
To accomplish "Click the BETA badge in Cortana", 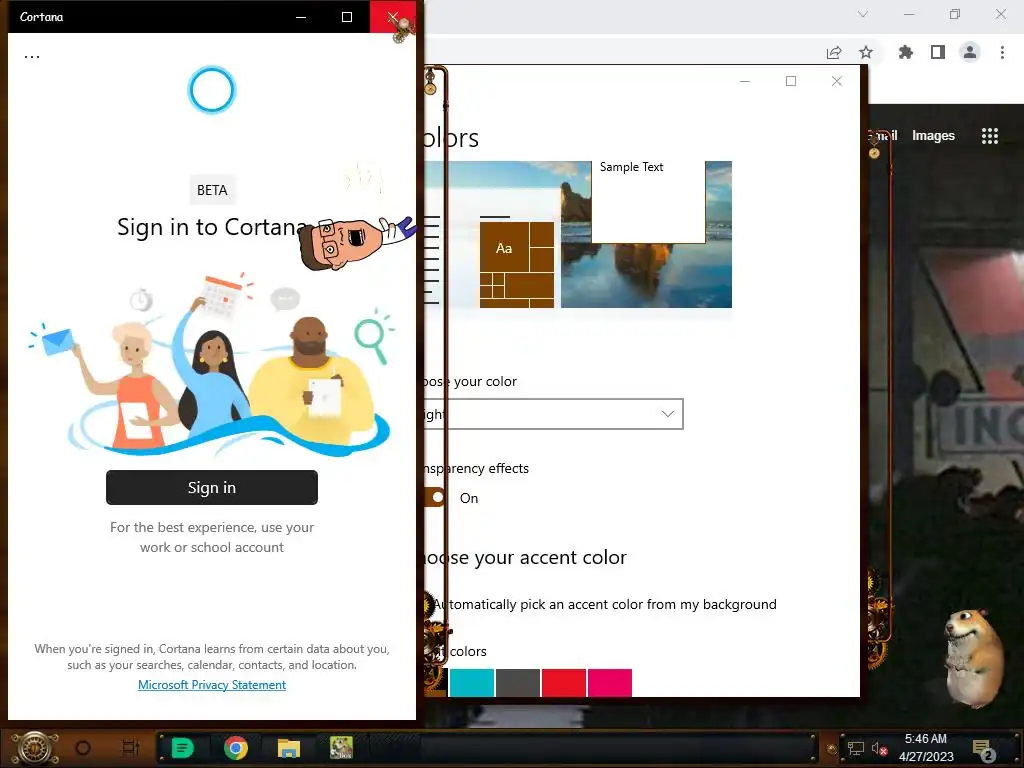I will point(212,190).
